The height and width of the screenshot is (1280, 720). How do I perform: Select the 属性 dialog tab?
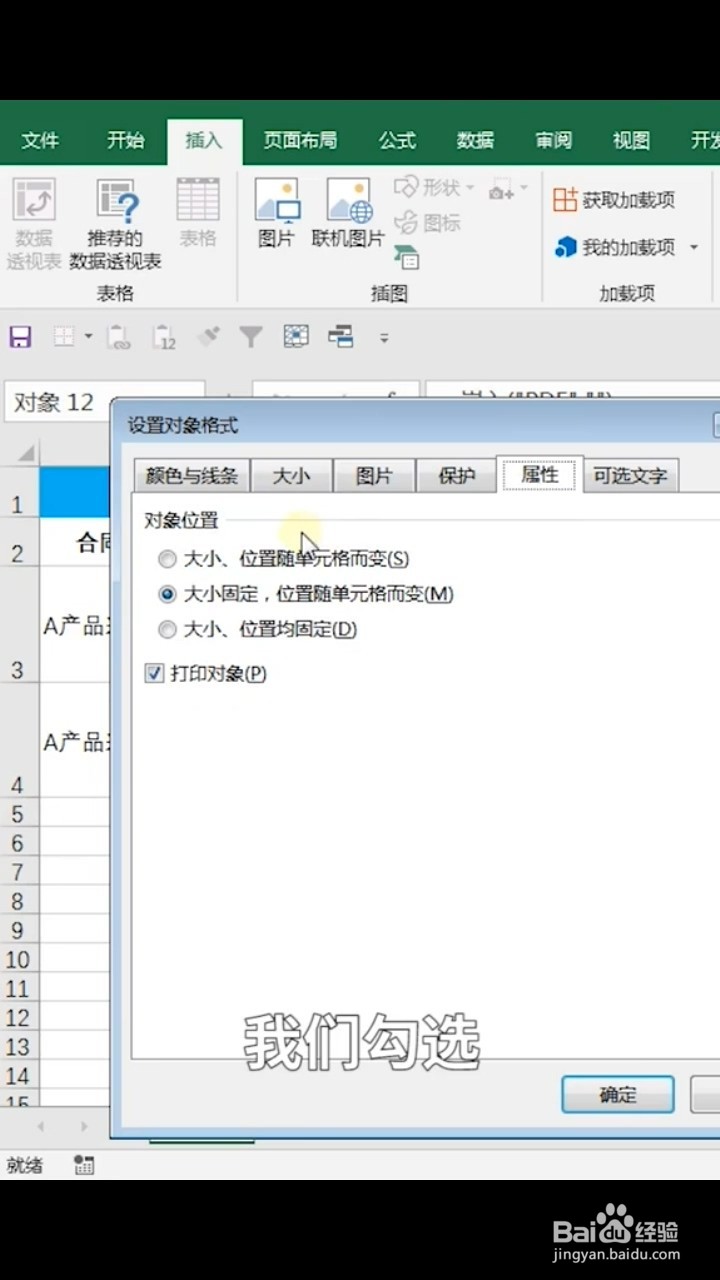540,475
